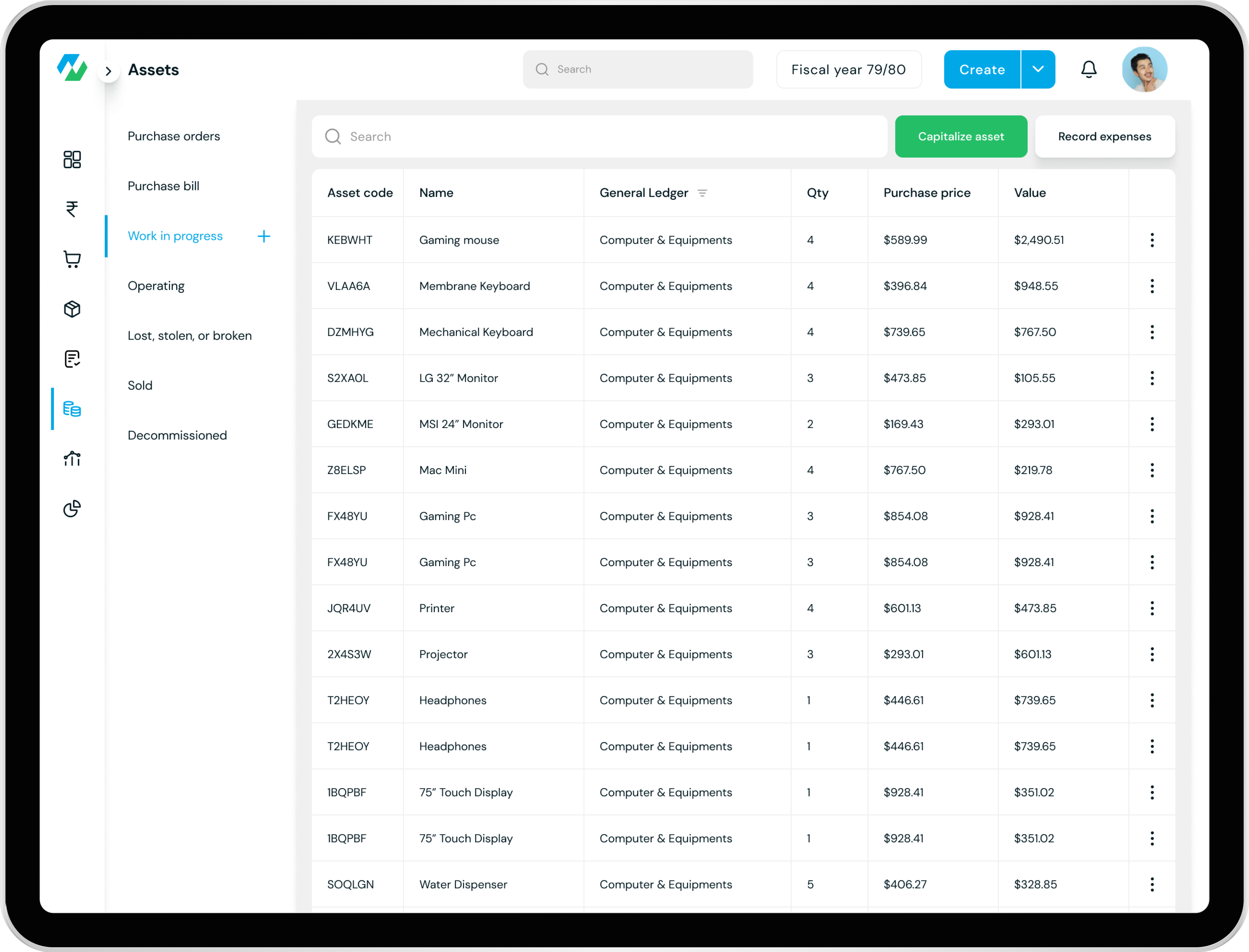This screenshot has width=1249, height=952.
Task: Select the Work in progress tab
Action: click(x=175, y=236)
